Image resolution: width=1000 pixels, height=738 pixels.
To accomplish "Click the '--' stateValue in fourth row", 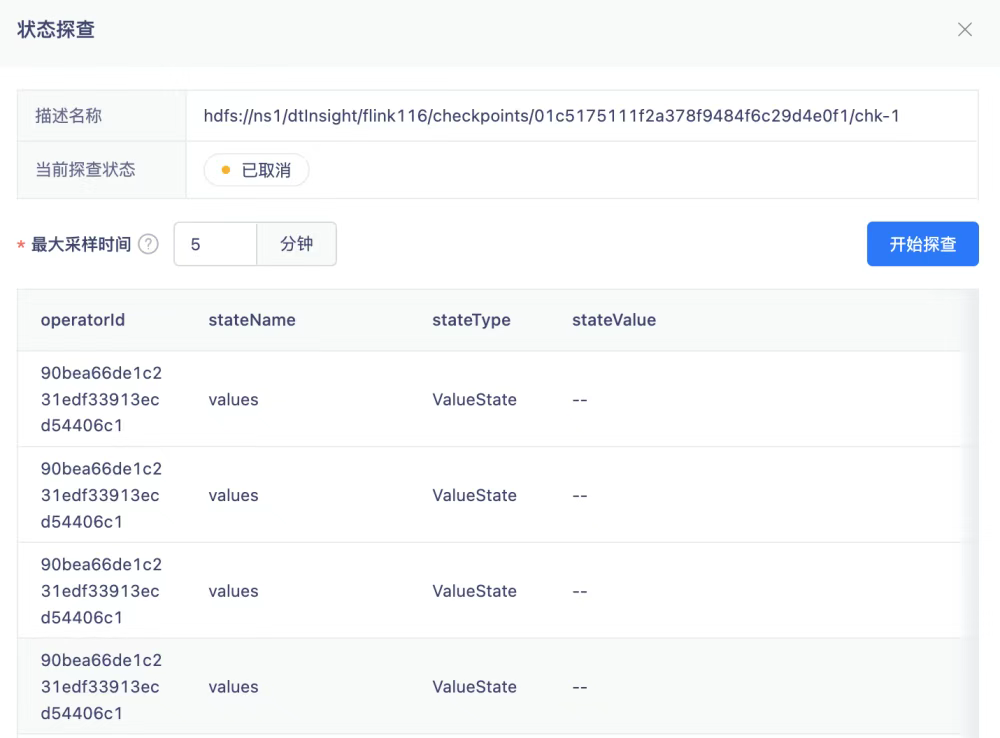I will (x=579, y=687).
